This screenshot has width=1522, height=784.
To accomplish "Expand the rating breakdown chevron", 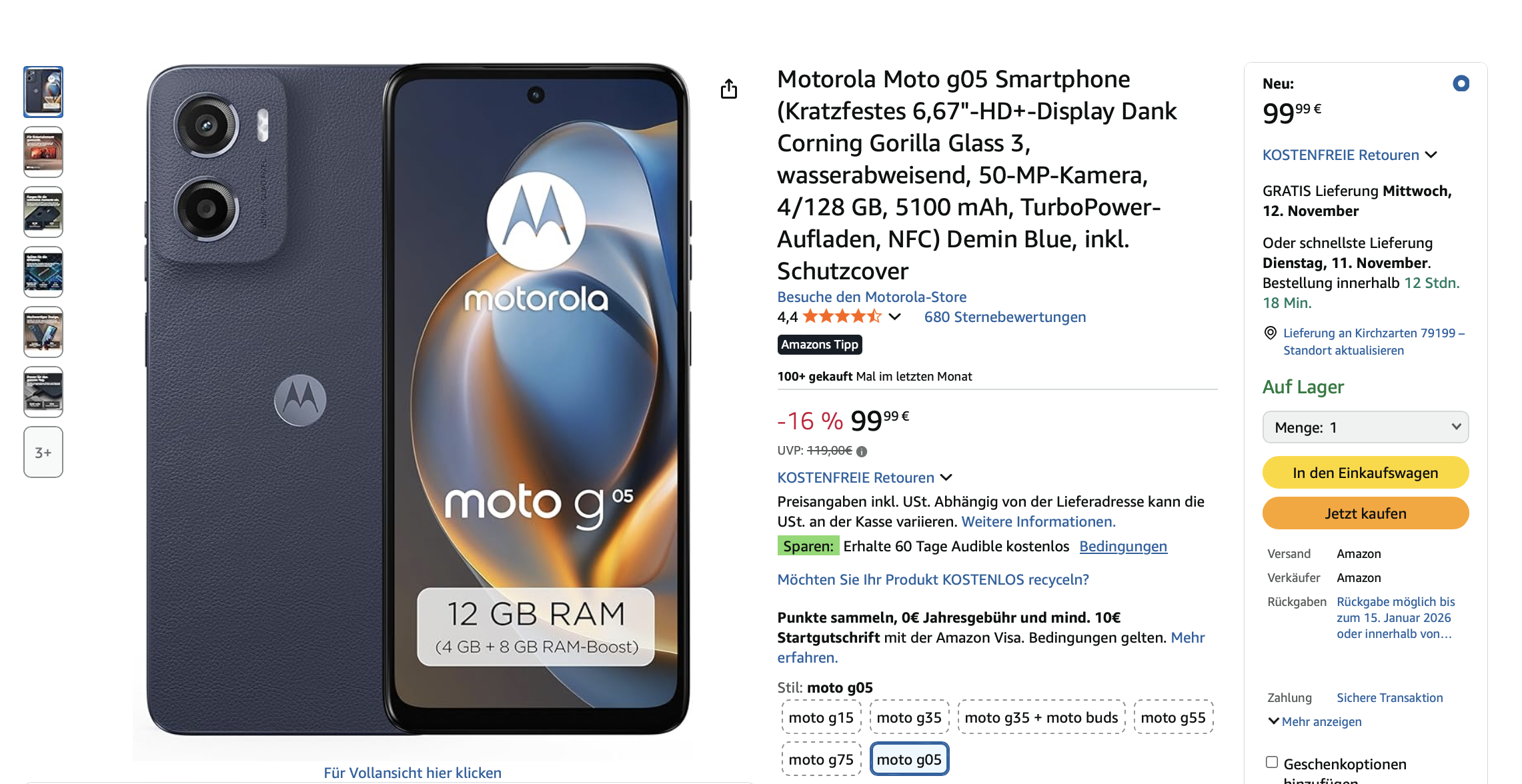I will (x=895, y=317).
